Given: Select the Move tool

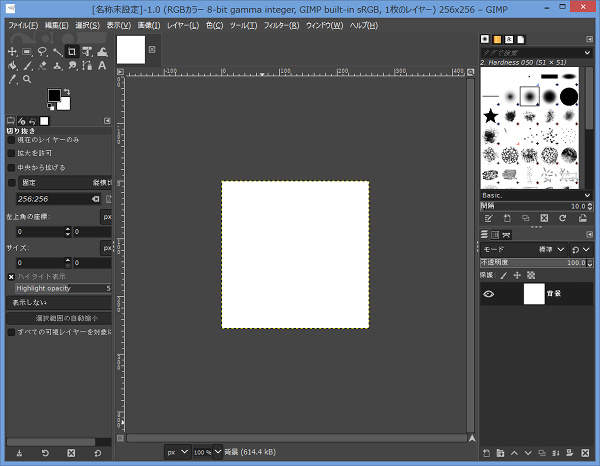Looking at the screenshot, I should [12, 51].
